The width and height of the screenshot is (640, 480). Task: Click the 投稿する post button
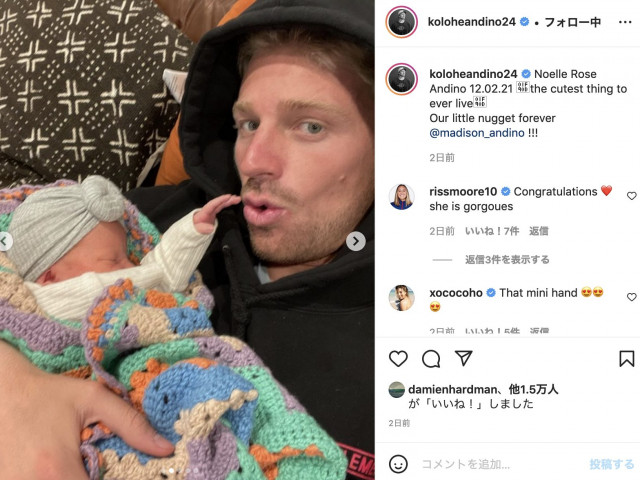[611, 464]
